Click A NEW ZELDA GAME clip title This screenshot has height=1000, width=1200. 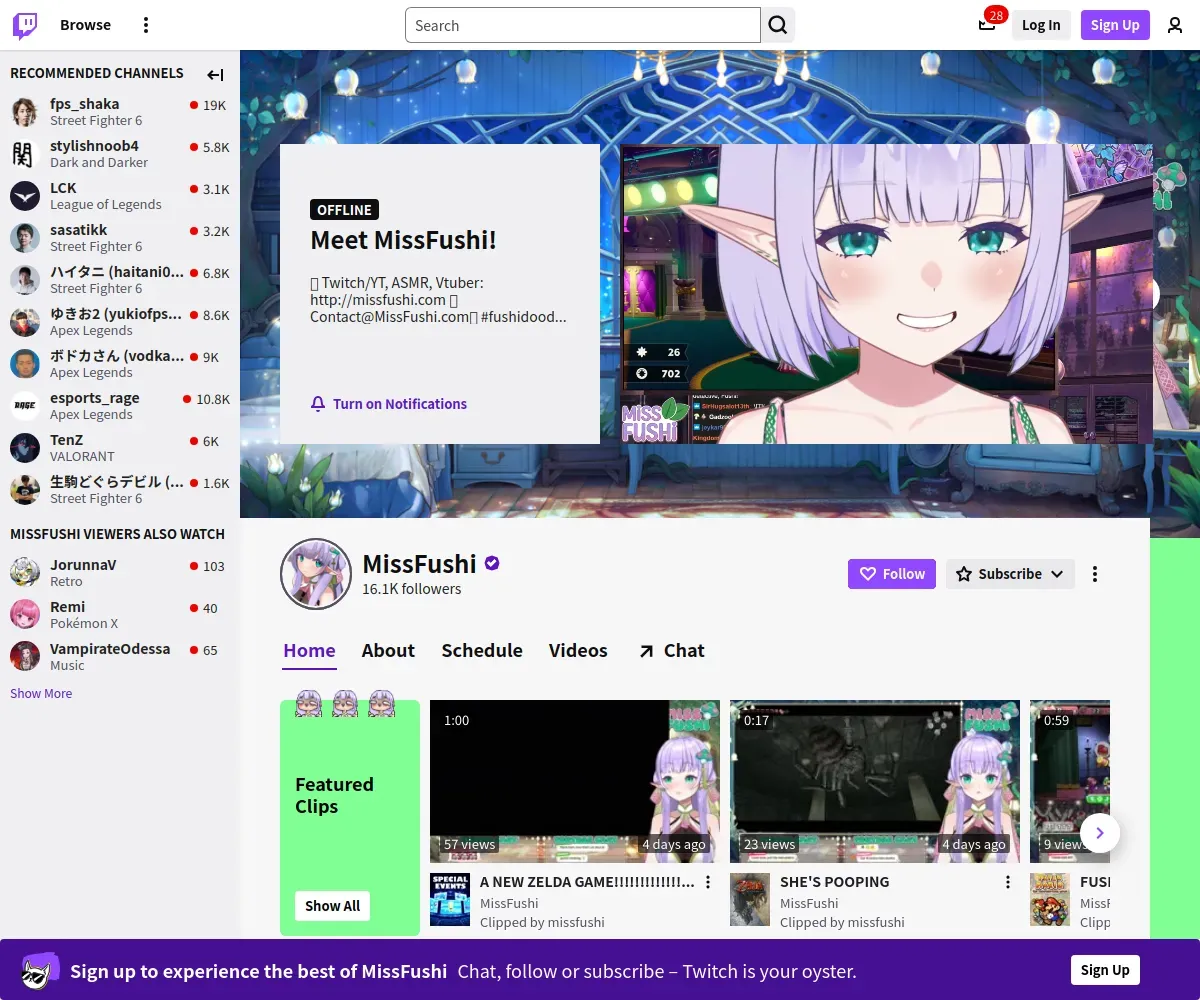(587, 882)
